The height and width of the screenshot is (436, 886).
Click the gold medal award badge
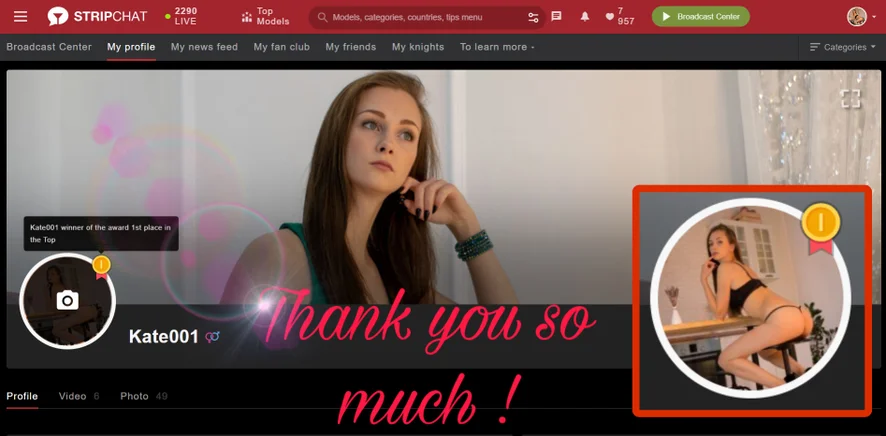(x=101, y=265)
